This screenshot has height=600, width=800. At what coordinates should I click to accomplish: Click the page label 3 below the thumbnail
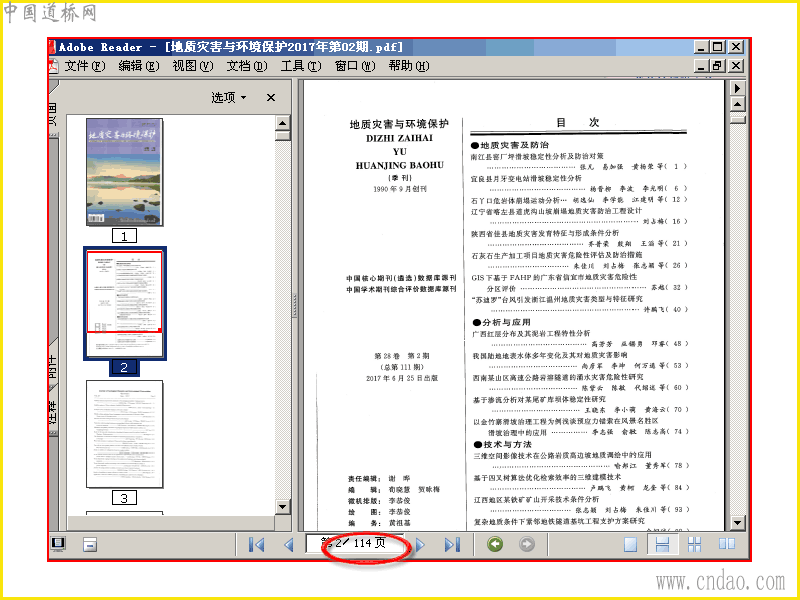124,498
